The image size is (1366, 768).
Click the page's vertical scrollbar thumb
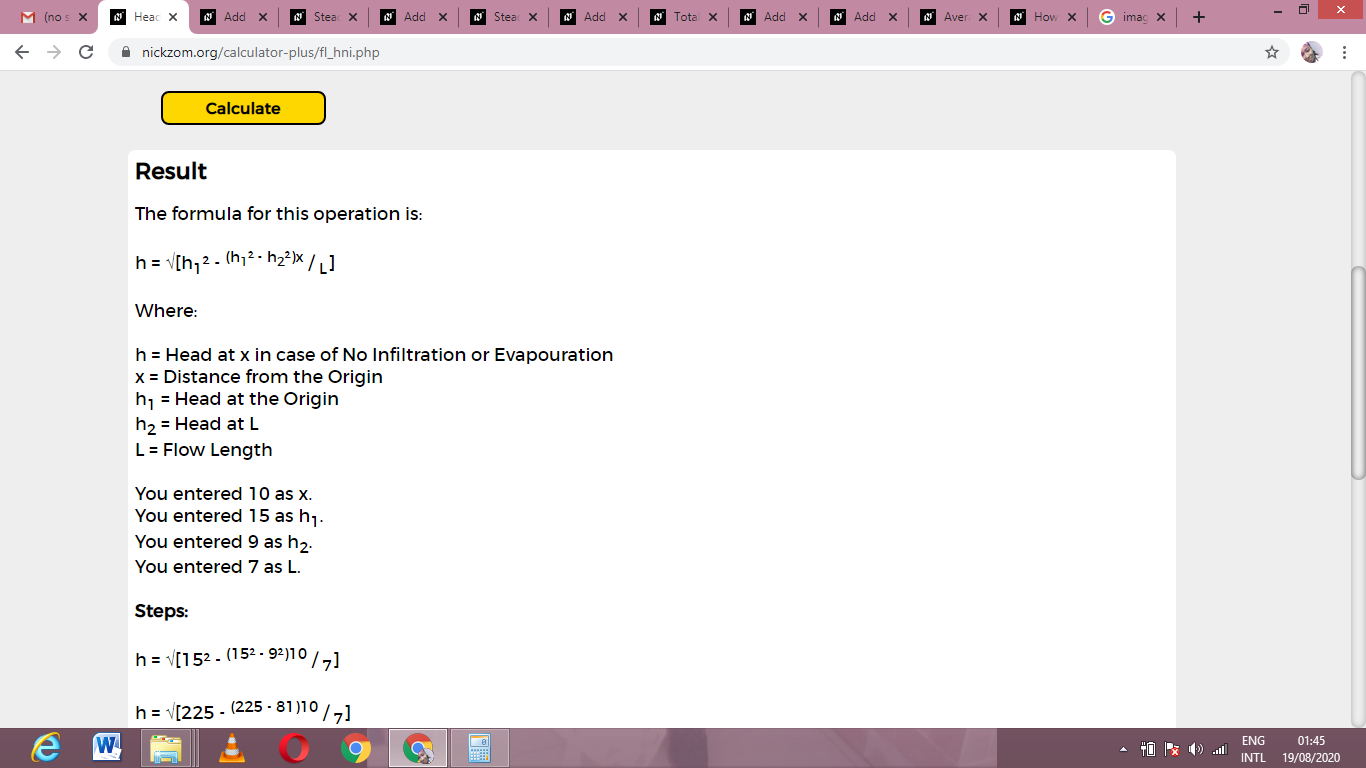tap(1357, 373)
